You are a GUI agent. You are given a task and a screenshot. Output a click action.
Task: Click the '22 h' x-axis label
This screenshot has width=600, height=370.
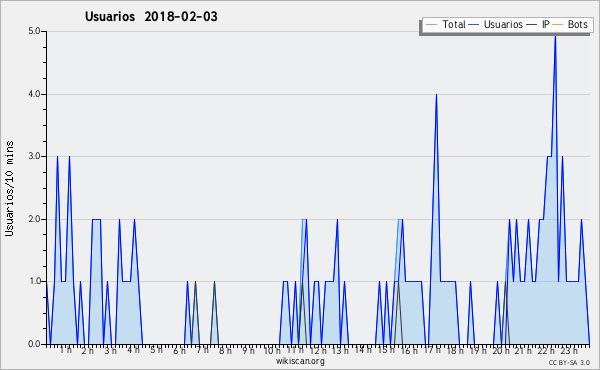546,351
